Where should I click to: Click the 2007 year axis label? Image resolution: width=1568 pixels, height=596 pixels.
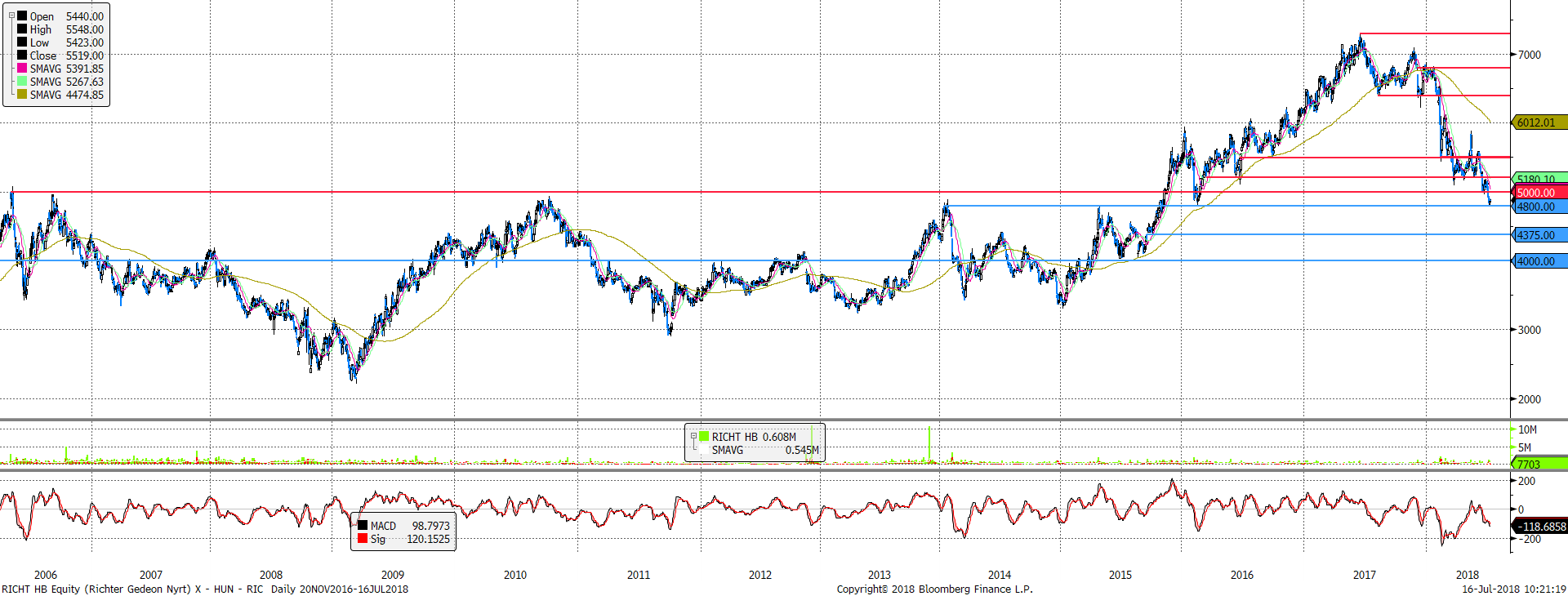coord(151,575)
